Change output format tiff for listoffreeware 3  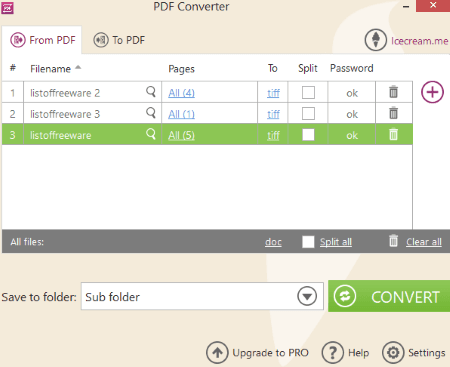click(273, 114)
